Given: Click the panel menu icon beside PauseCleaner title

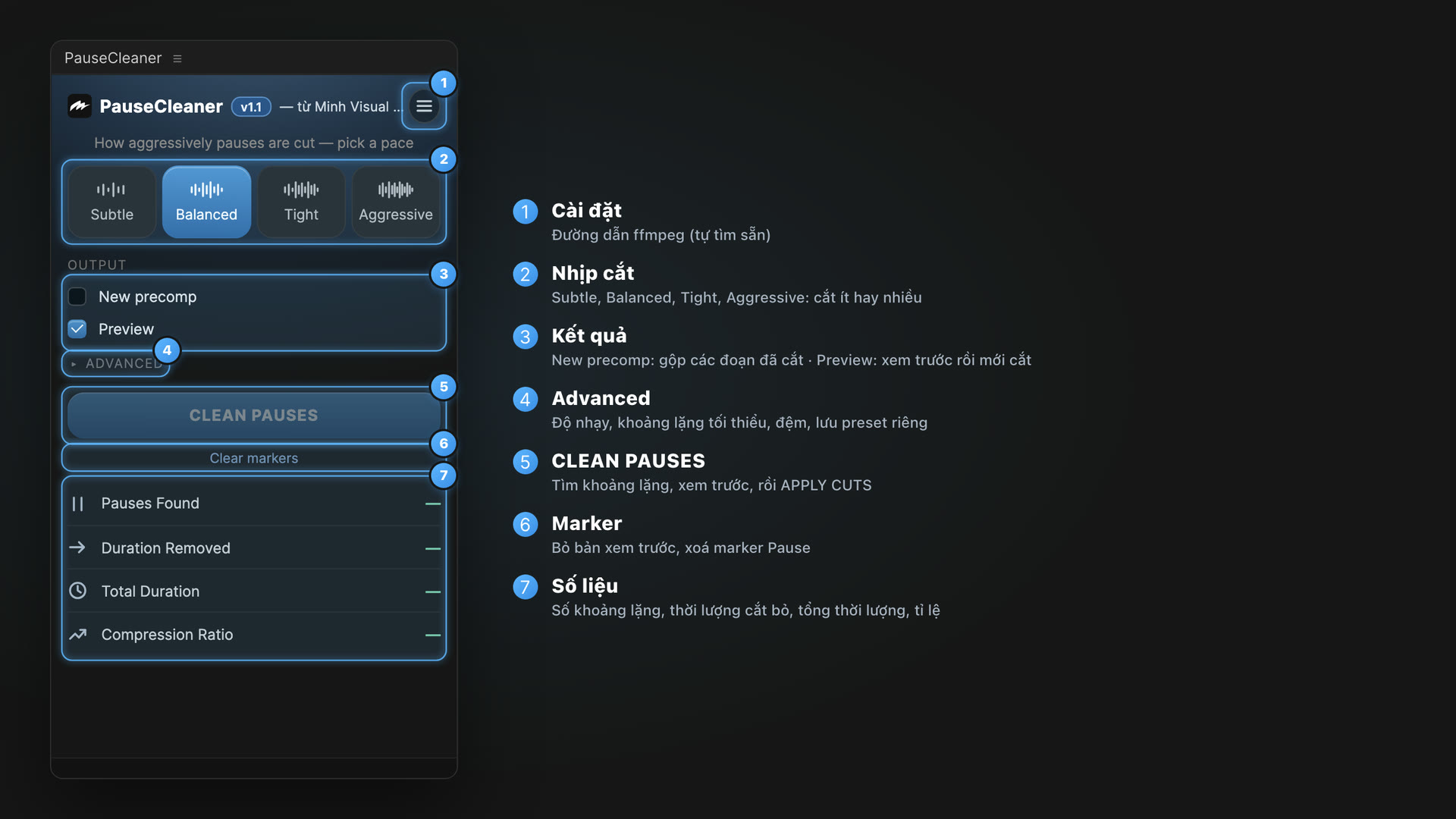Looking at the screenshot, I should [x=177, y=58].
